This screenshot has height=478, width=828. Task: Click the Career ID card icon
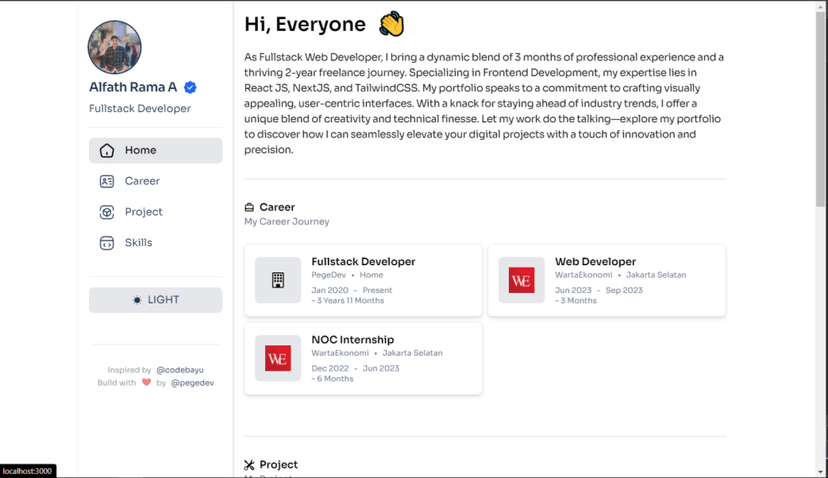click(107, 181)
